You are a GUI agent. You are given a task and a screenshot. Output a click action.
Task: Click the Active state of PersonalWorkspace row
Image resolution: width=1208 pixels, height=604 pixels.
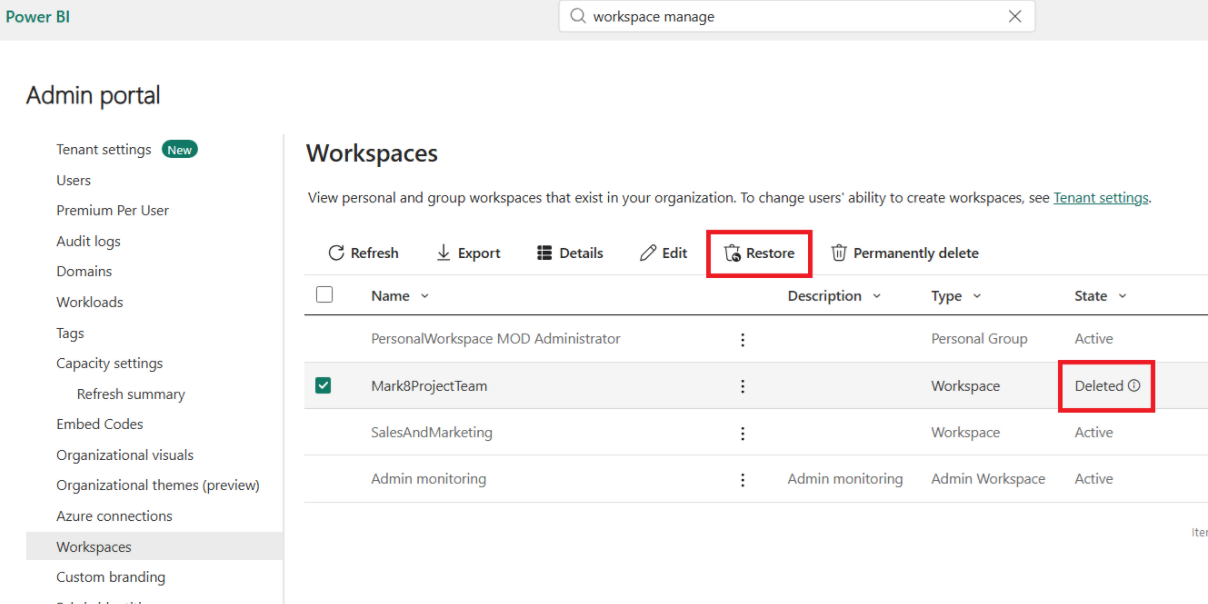point(1094,339)
